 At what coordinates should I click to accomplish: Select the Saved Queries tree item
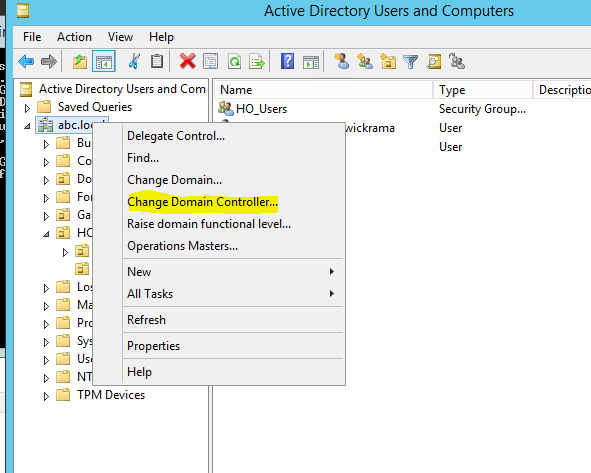[x=95, y=107]
